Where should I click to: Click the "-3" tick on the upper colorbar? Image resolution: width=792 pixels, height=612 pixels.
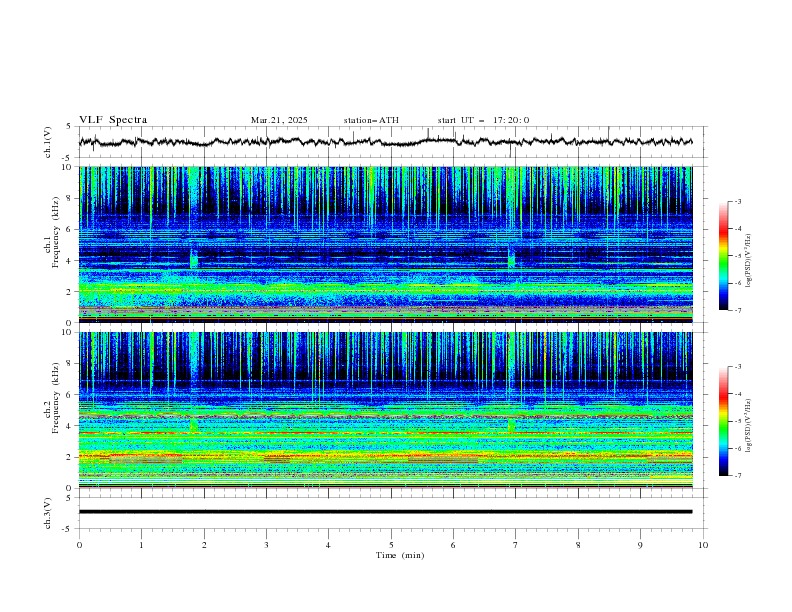click(737, 201)
